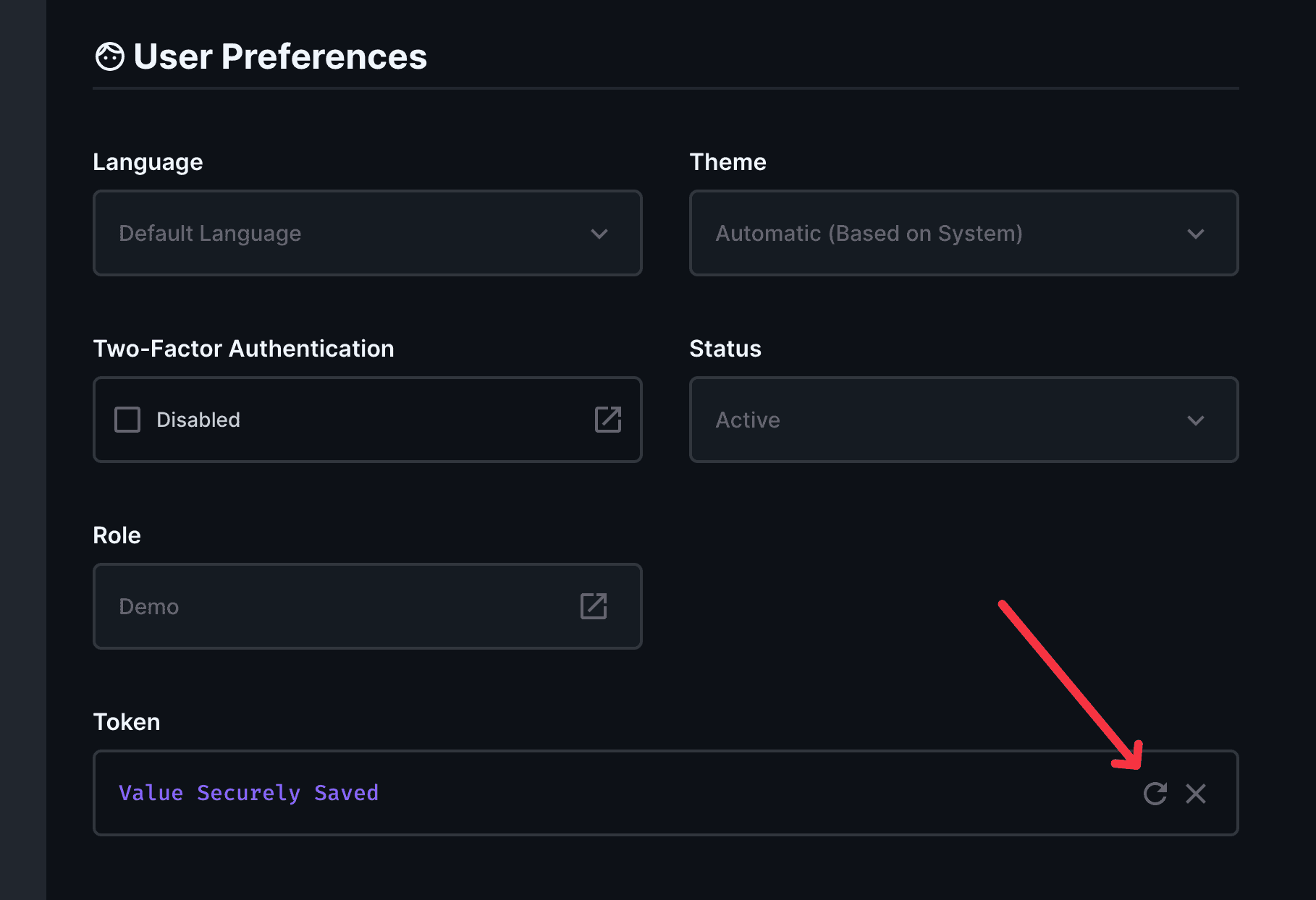Image resolution: width=1316 pixels, height=900 pixels.
Task: Click the regenerate token refresh icon
Action: pos(1155,794)
